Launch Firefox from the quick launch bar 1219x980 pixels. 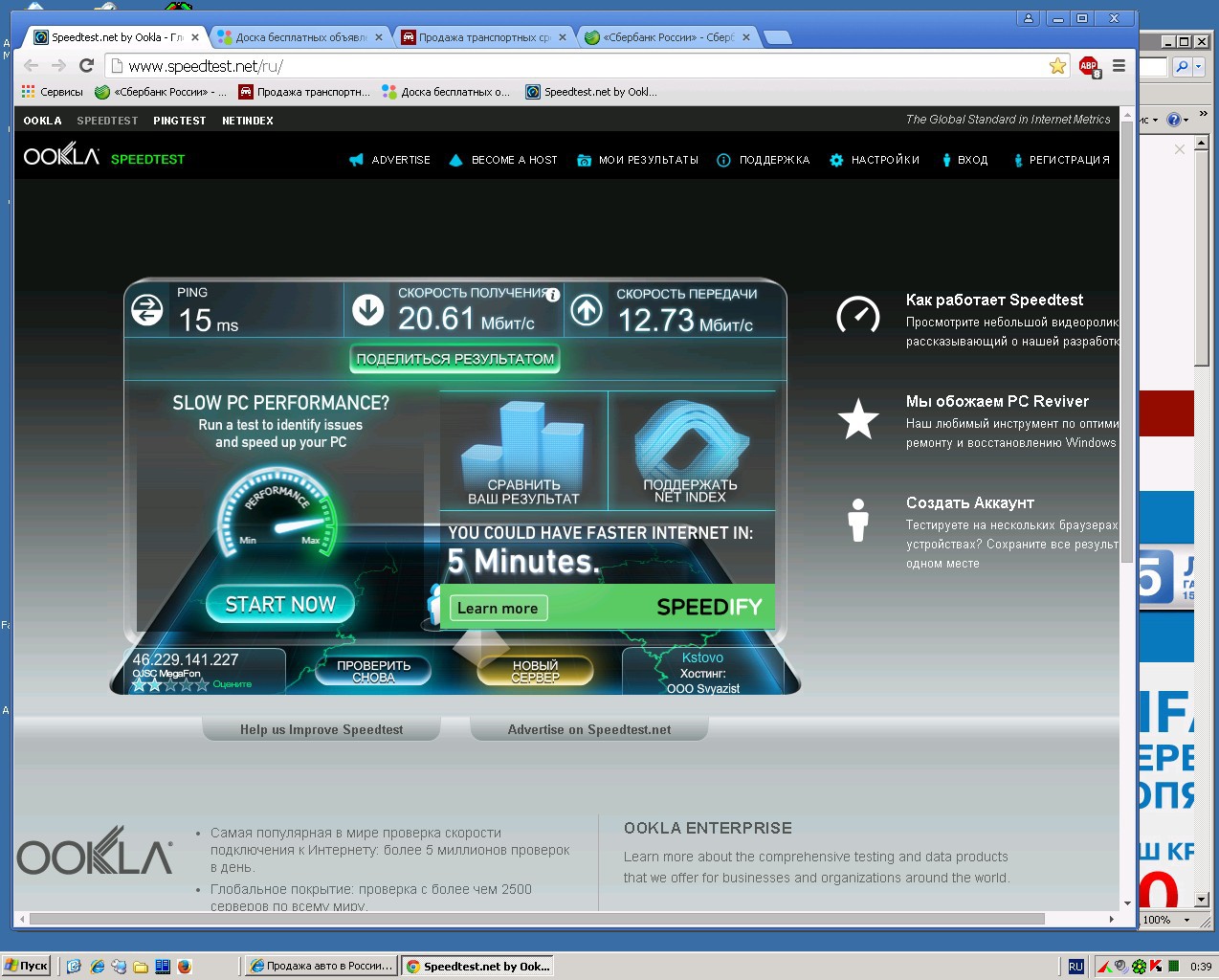tap(185, 967)
